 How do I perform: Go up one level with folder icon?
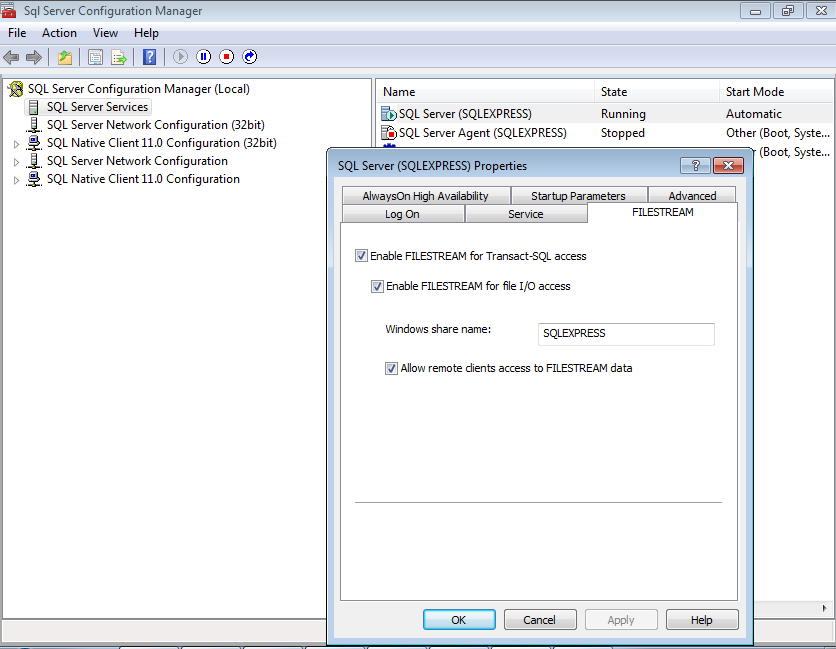point(65,57)
